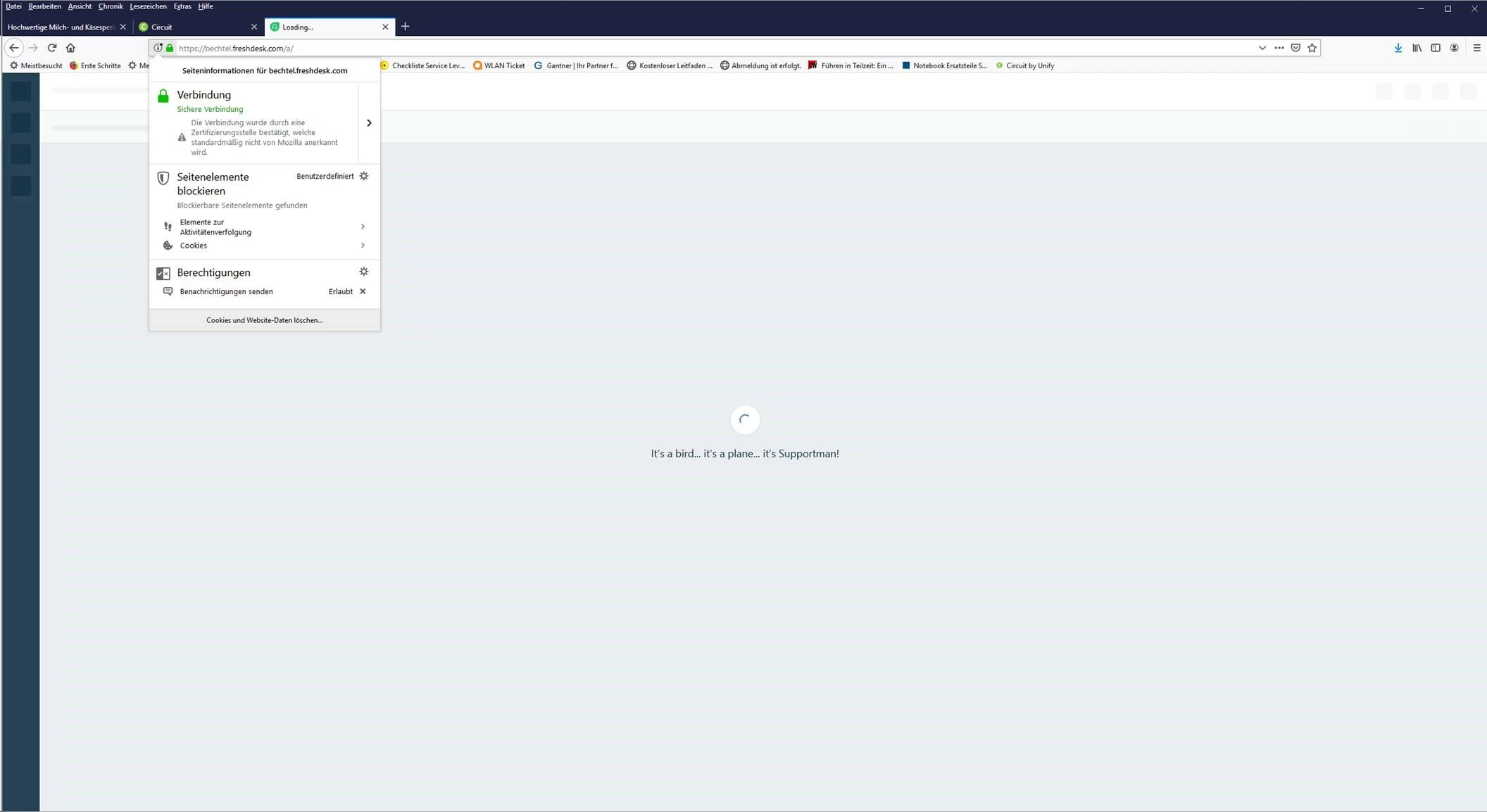Open Notebook Ersatzteile bookmark
Image resolution: width=1487 pixels, height=812 pixels.
944,65
